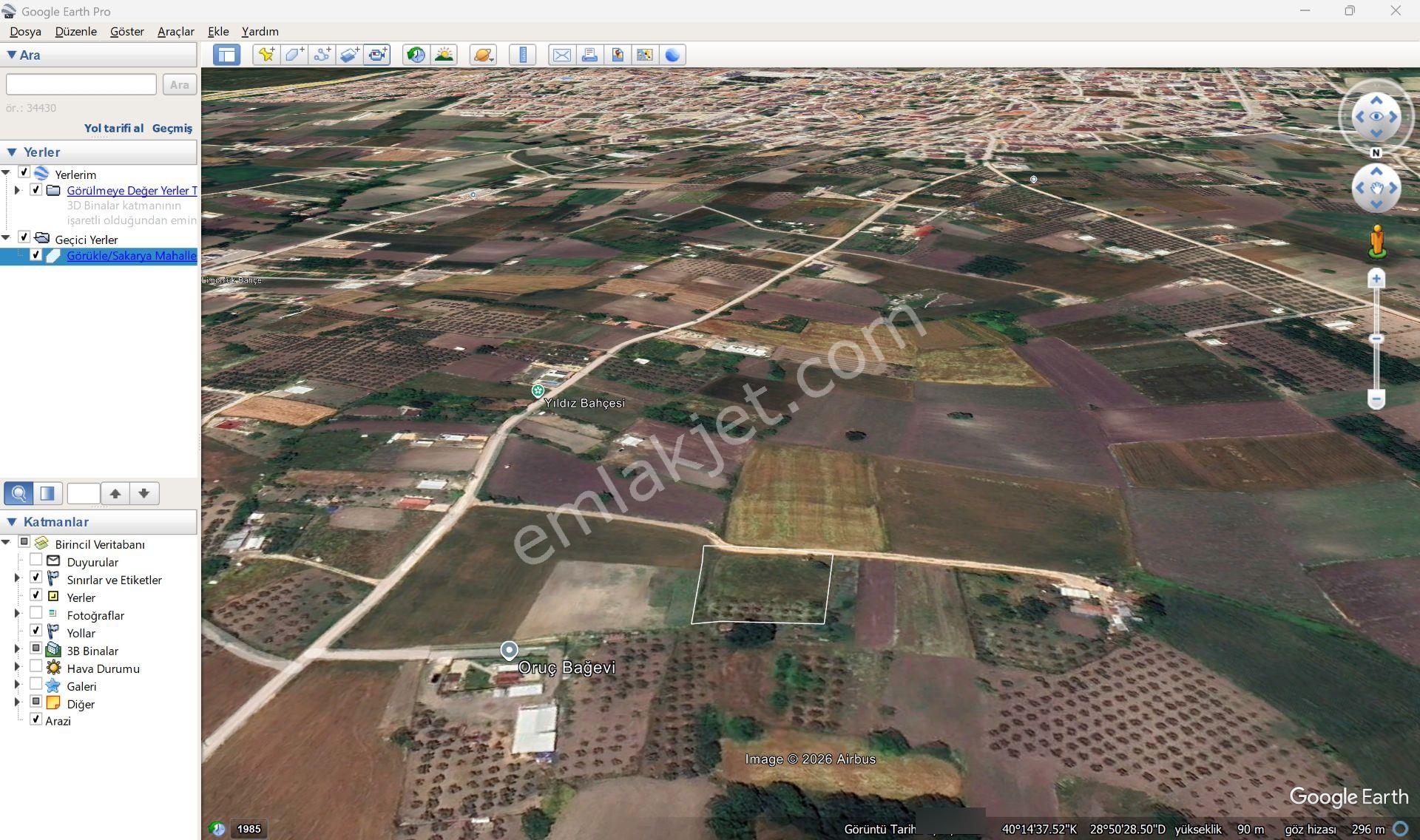This screenshot has height=840, width=1420.
Task: Open the Yardım menu
Action: pos(260,32)
